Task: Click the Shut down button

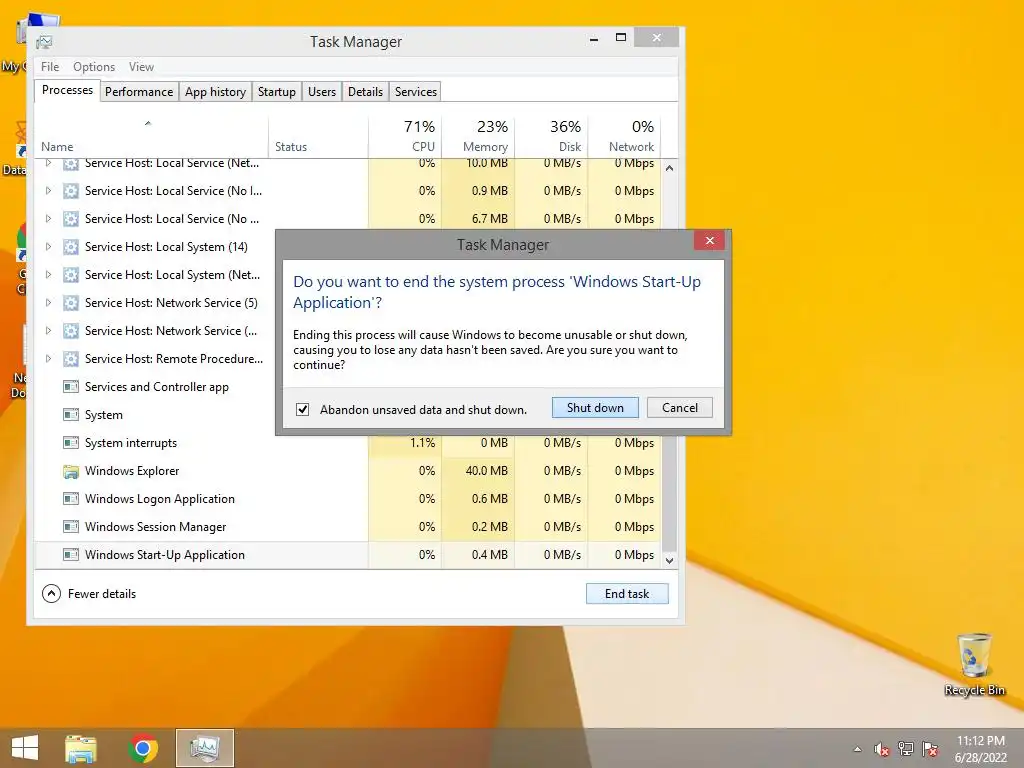Action: pyautogui.click(x=595, y=408)
